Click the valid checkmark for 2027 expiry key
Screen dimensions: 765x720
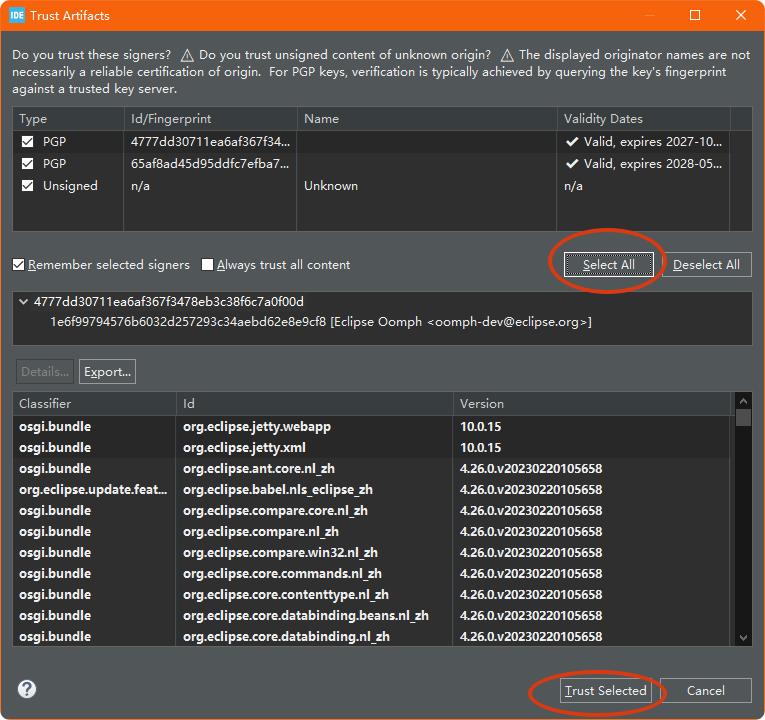(x=572, y=141)
